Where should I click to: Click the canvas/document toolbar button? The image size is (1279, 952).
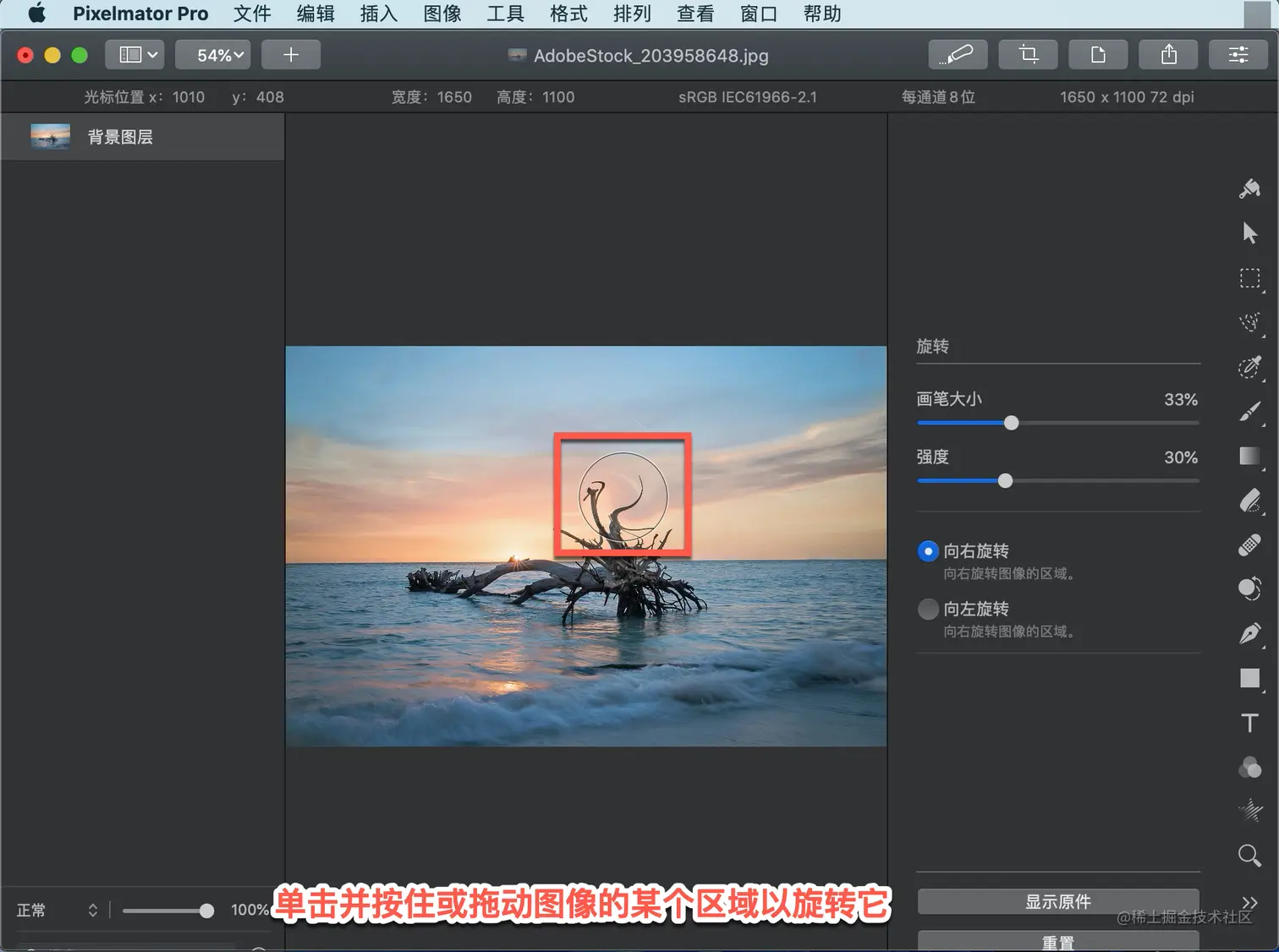pyautogui.click(x=1098, y=55)
